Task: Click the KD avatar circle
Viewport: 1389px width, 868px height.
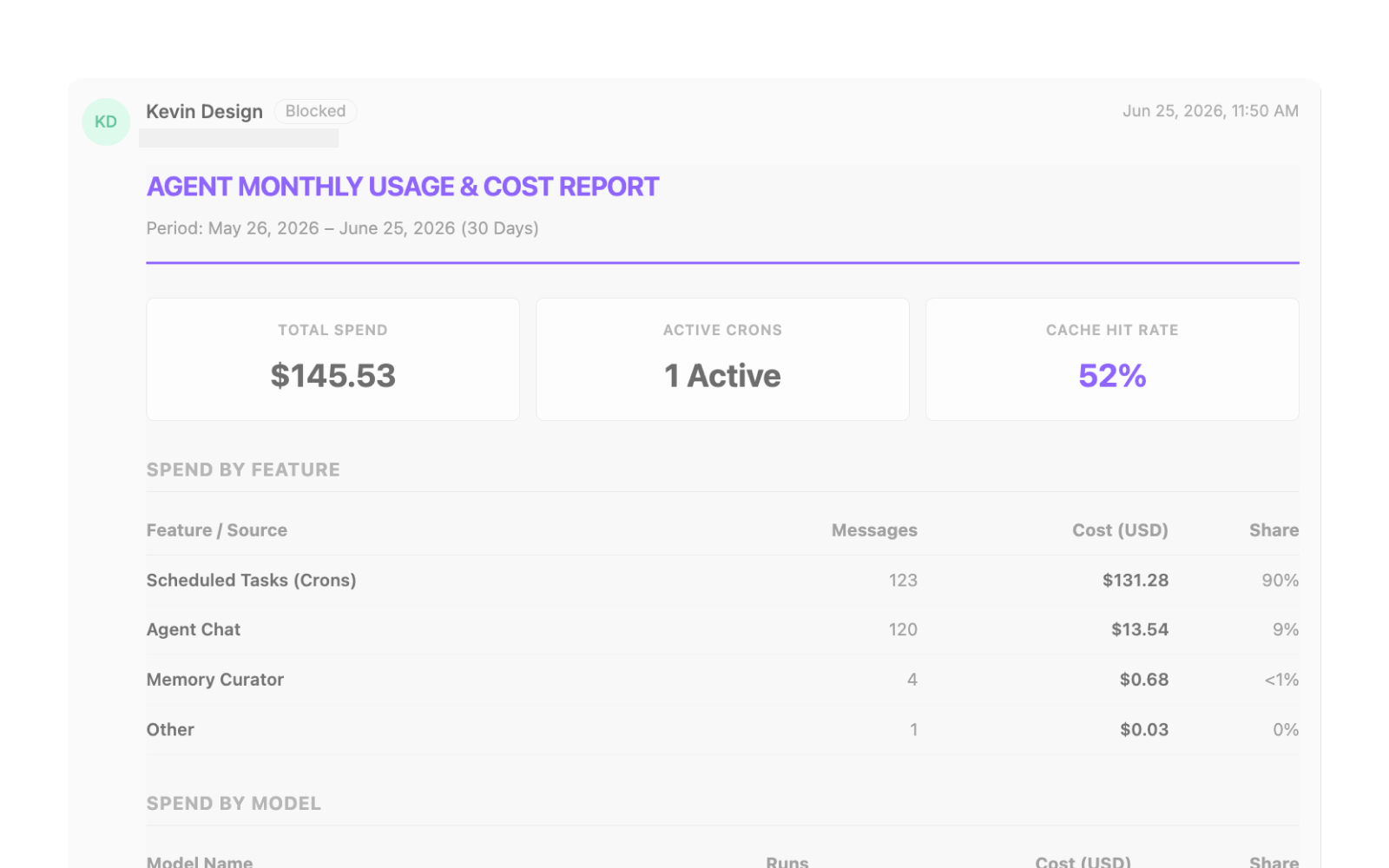Action: [106, 122]
